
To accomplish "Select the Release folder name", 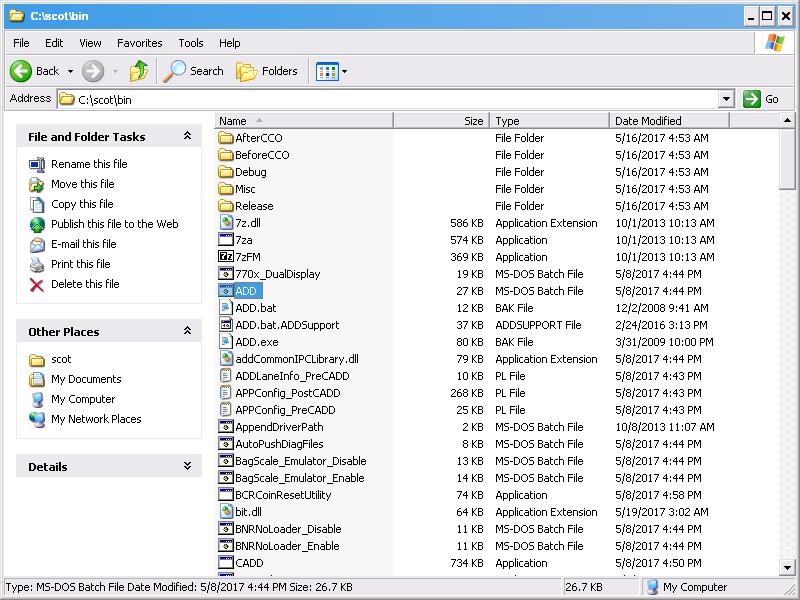I will click(254, 206).
